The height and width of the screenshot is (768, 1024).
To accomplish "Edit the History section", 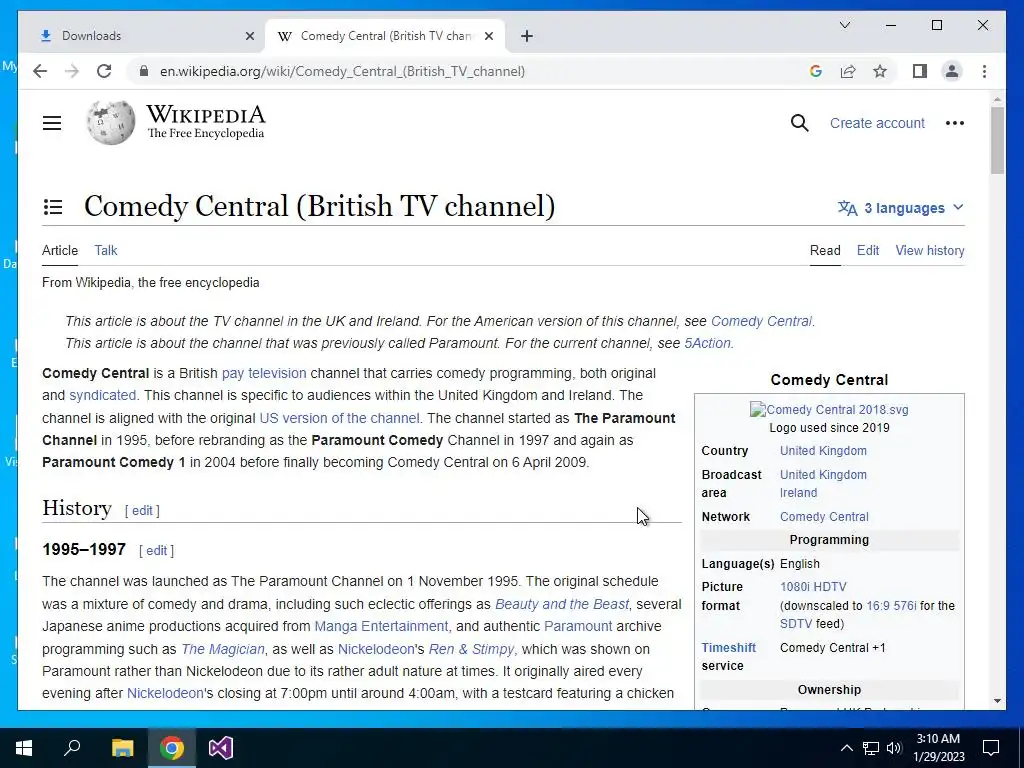I will [142, 511].
